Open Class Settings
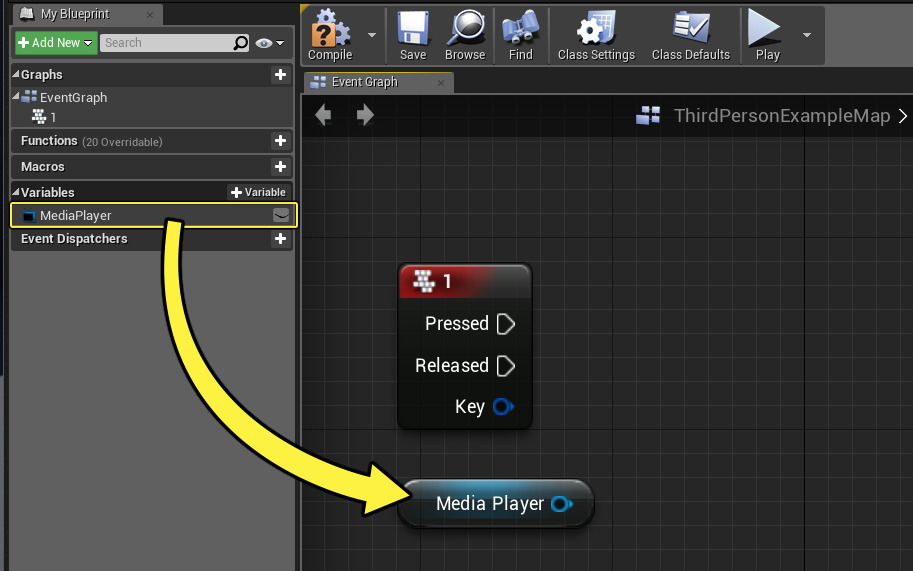The image size is (913, 571). point(596,35)
